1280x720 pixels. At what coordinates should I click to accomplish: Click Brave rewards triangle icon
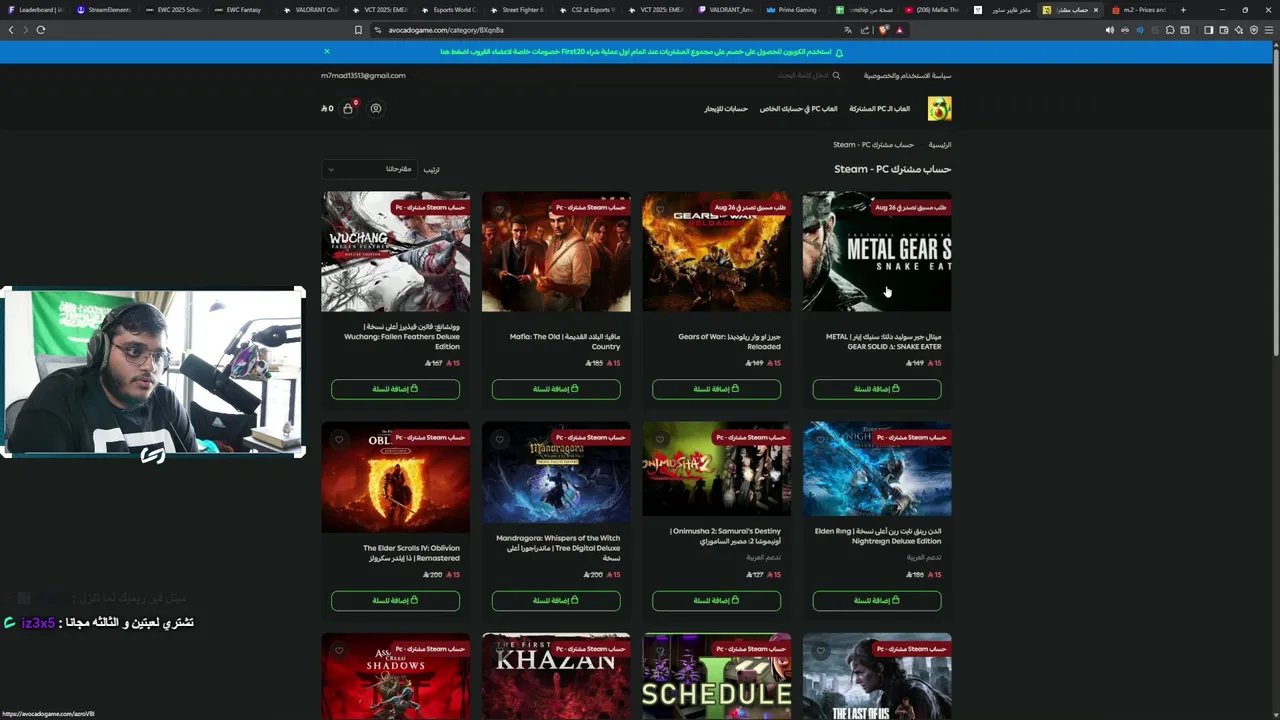tap(900, 30)
